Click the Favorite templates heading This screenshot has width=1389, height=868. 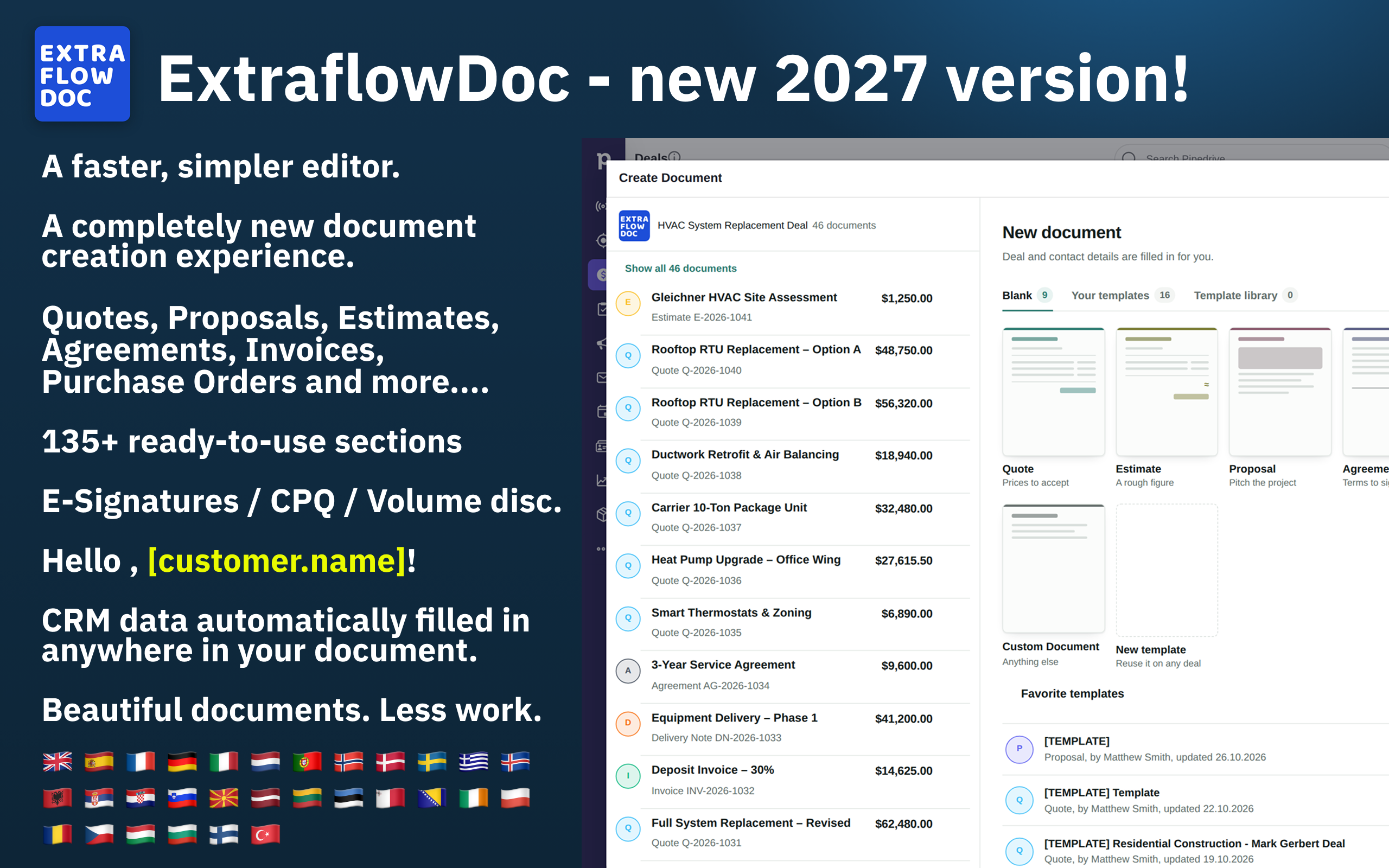(x=1072, y=693)
